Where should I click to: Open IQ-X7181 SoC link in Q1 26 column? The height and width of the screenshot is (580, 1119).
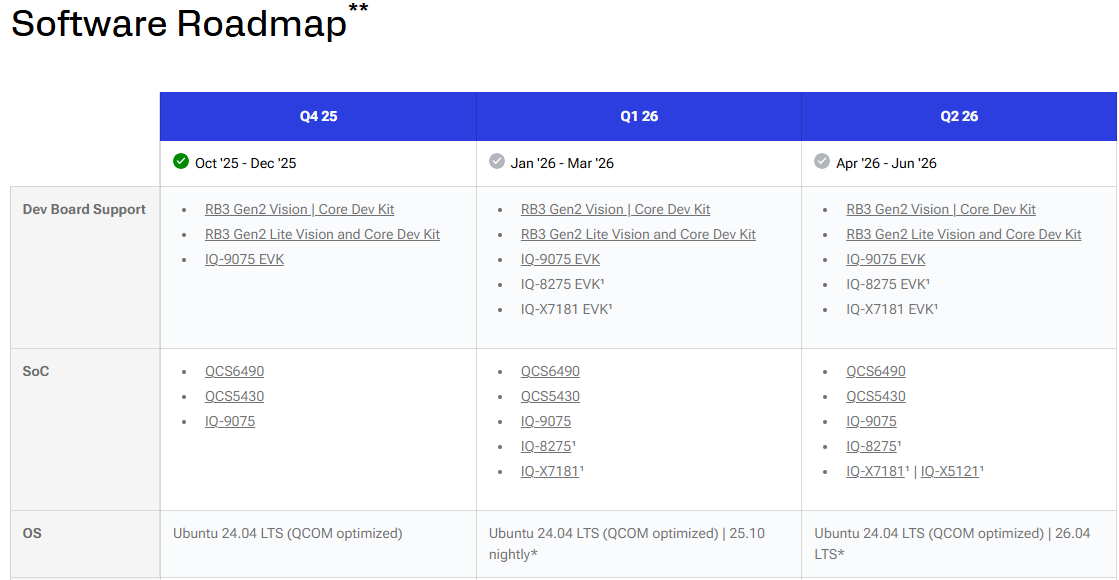[x=552, y=471]
